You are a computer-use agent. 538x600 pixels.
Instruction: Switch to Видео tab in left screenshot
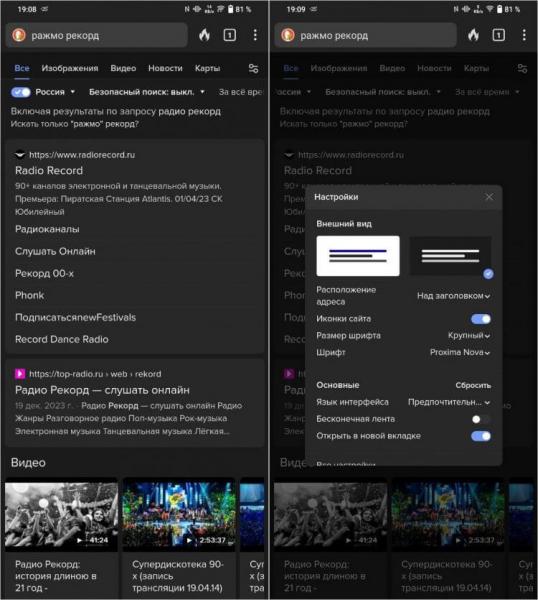coord(123,68)
